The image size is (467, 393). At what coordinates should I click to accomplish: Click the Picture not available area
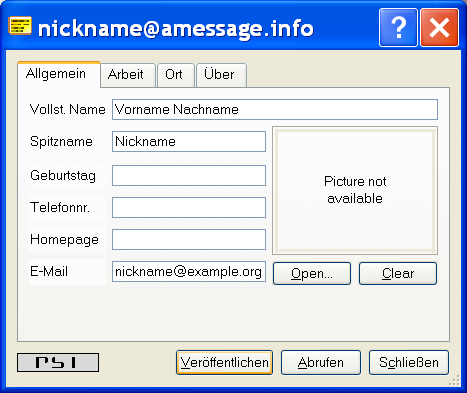tap(355, 190)
